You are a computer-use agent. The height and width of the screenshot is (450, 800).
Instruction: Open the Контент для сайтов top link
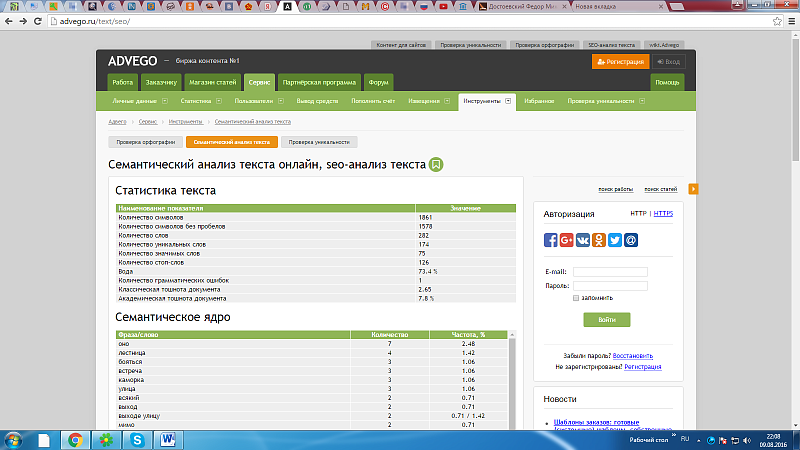point(401,45)
